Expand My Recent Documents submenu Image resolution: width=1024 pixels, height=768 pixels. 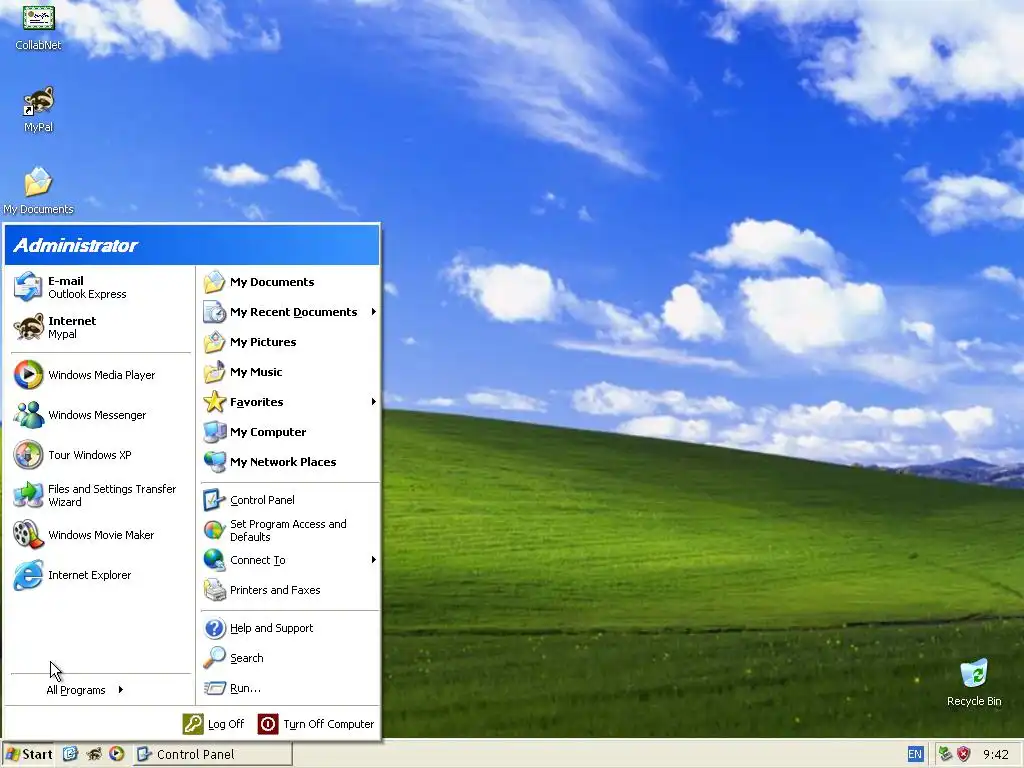(290, 312)
